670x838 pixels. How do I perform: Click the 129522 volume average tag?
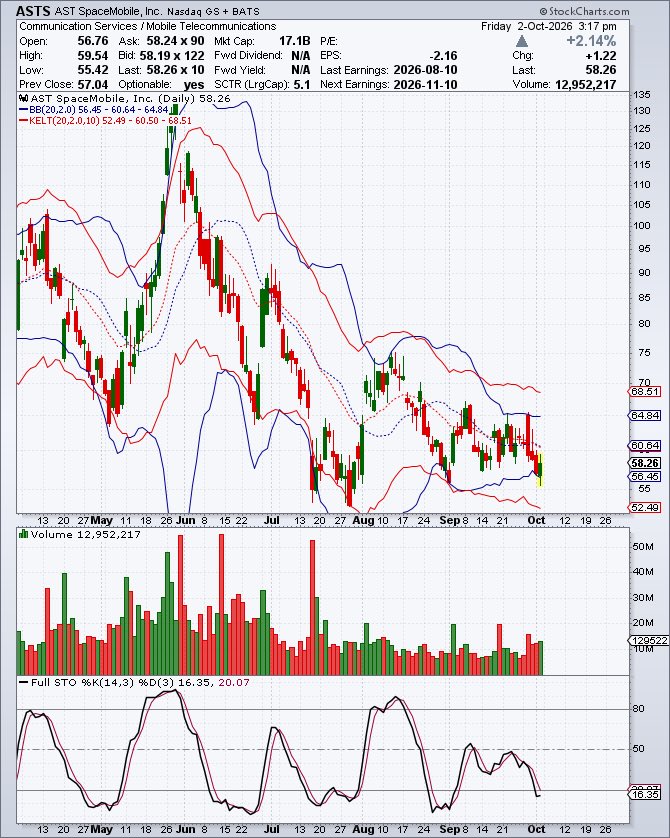pos(649,641)
